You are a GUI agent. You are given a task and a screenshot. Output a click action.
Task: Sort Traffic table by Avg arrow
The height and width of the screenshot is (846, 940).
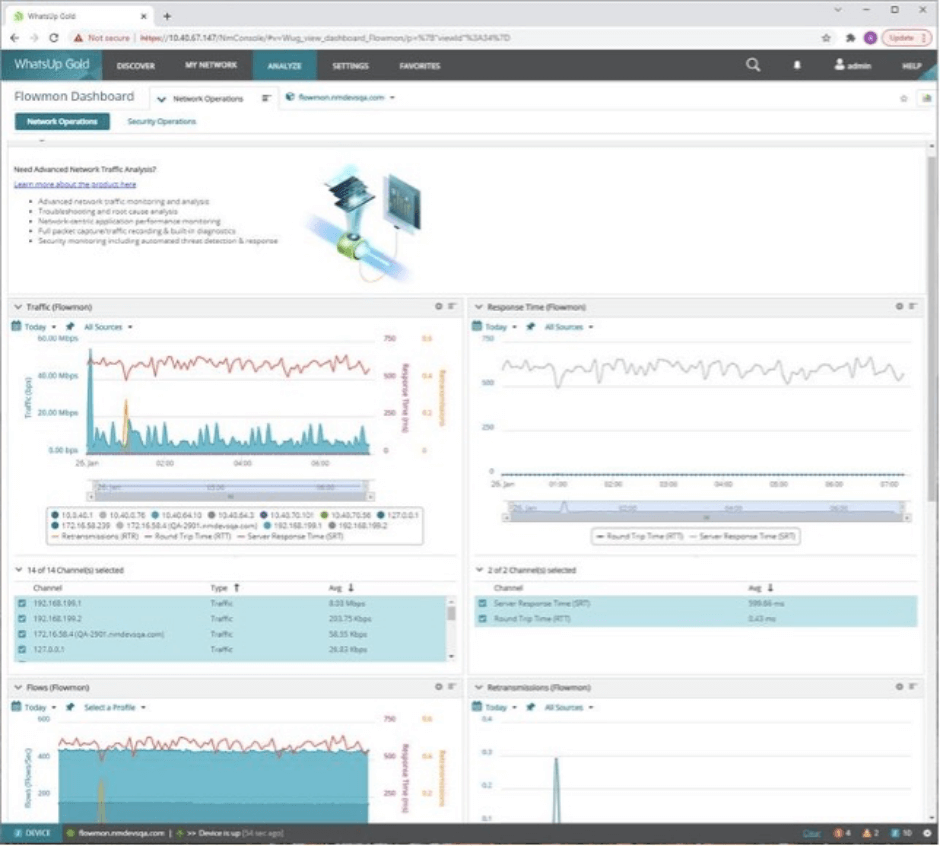[x=351, y=588]
